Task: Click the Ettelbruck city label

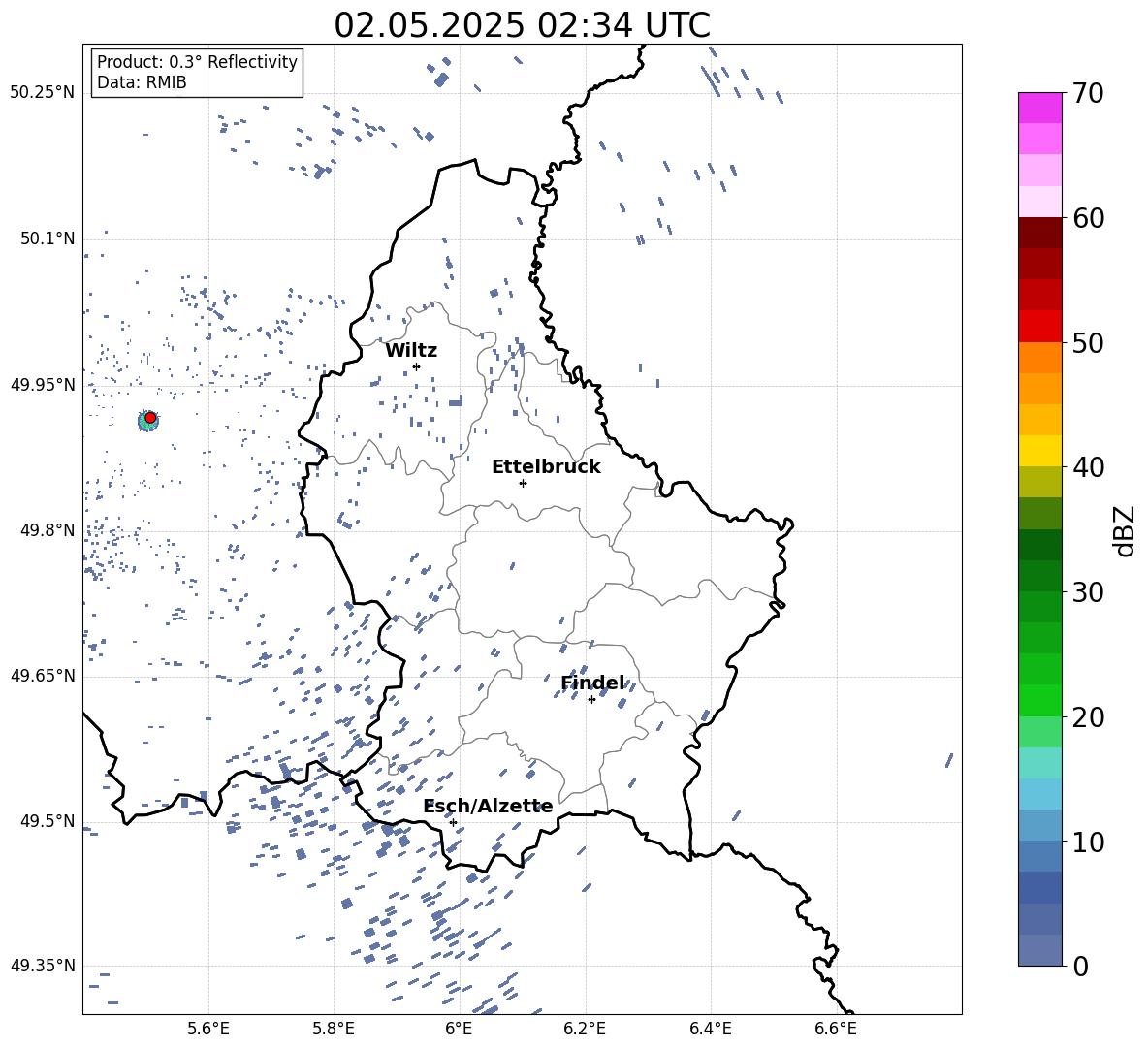Action: (546, 467)
